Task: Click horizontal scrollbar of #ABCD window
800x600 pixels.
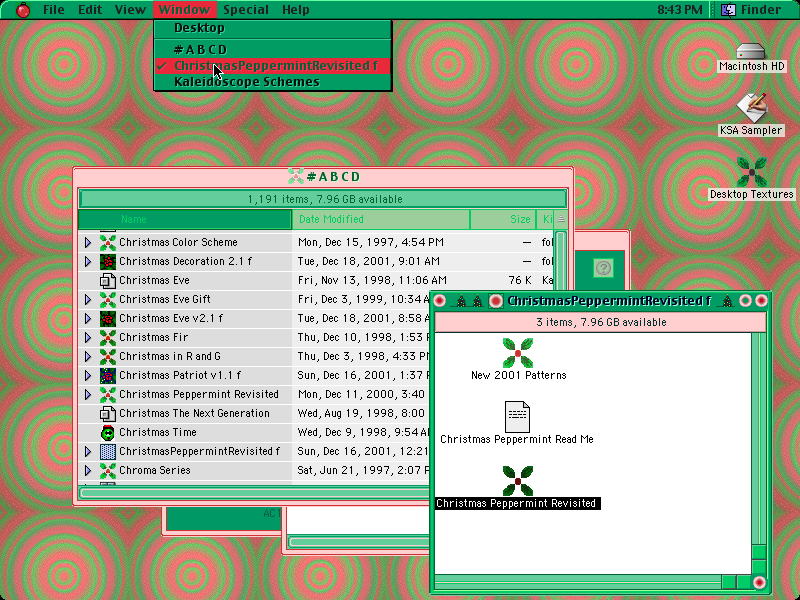Action: pos(254,493)
